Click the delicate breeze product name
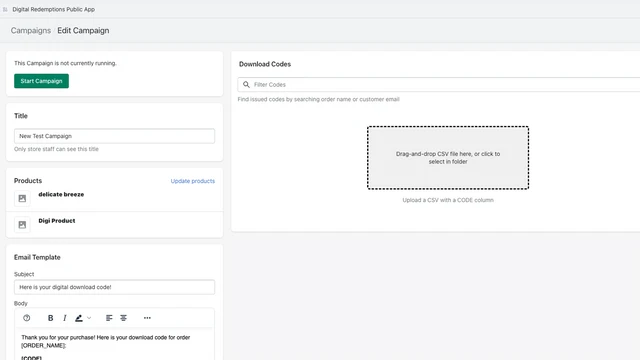Image resolution: width=640 pixels, height=360 pixels. pos(61,194)
